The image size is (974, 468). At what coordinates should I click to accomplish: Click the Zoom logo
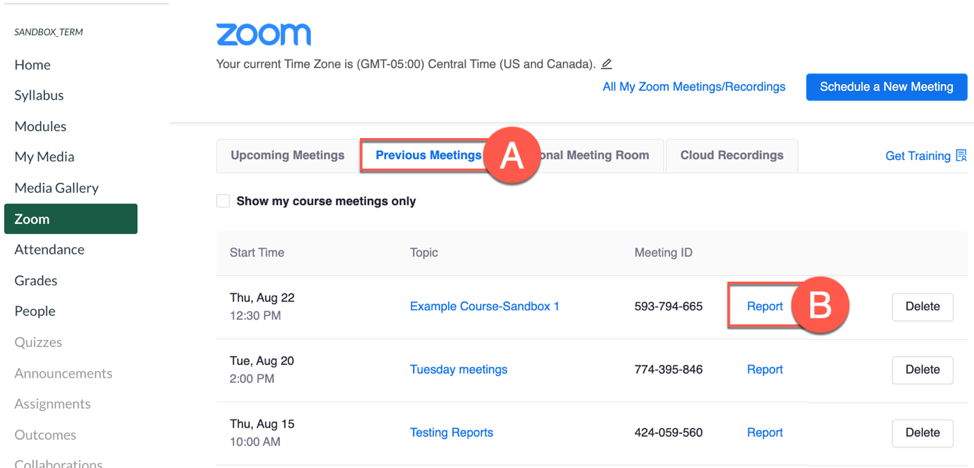[263, 34]
